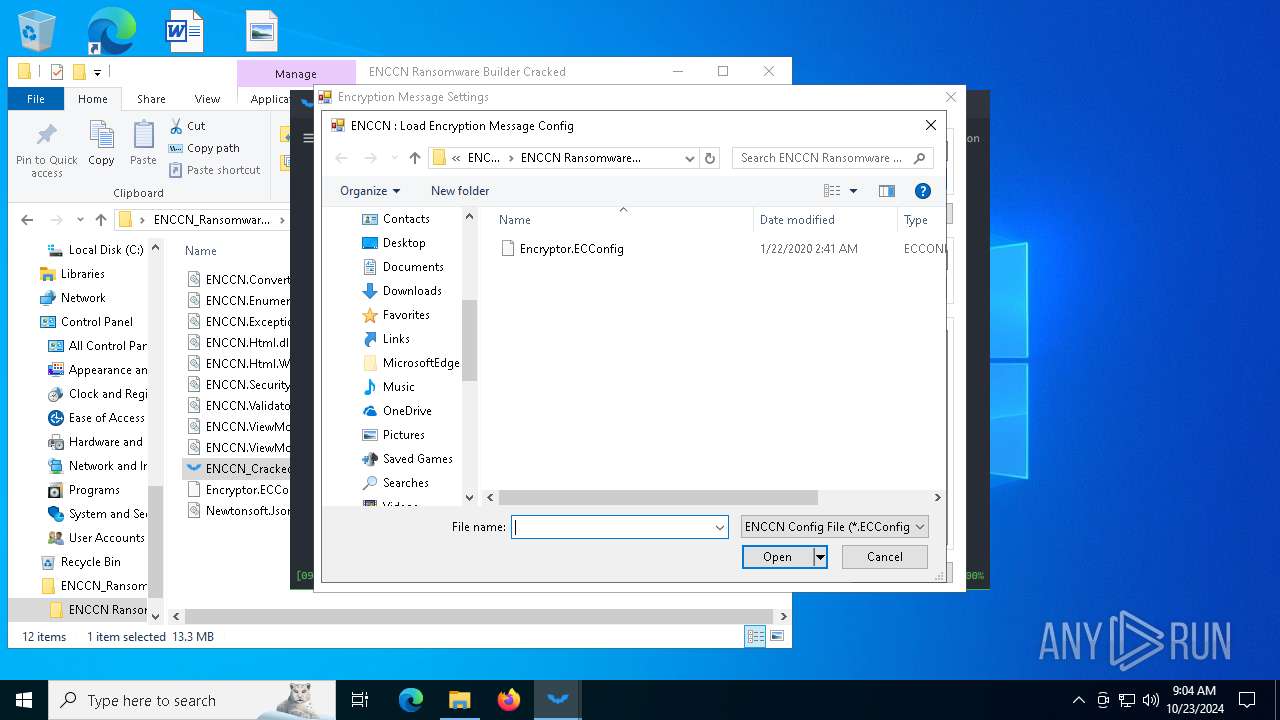Viewport: 1280px width, 720px height.
Task: Click the dialog Up one level arrow
Action: (415, 158)
